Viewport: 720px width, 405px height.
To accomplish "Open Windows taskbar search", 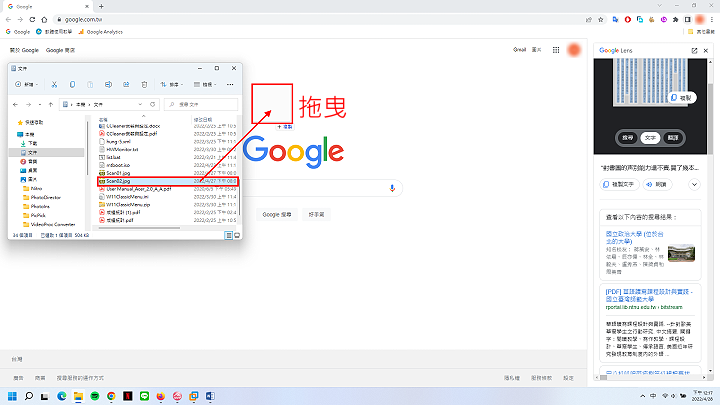I will tap(28, 396).
